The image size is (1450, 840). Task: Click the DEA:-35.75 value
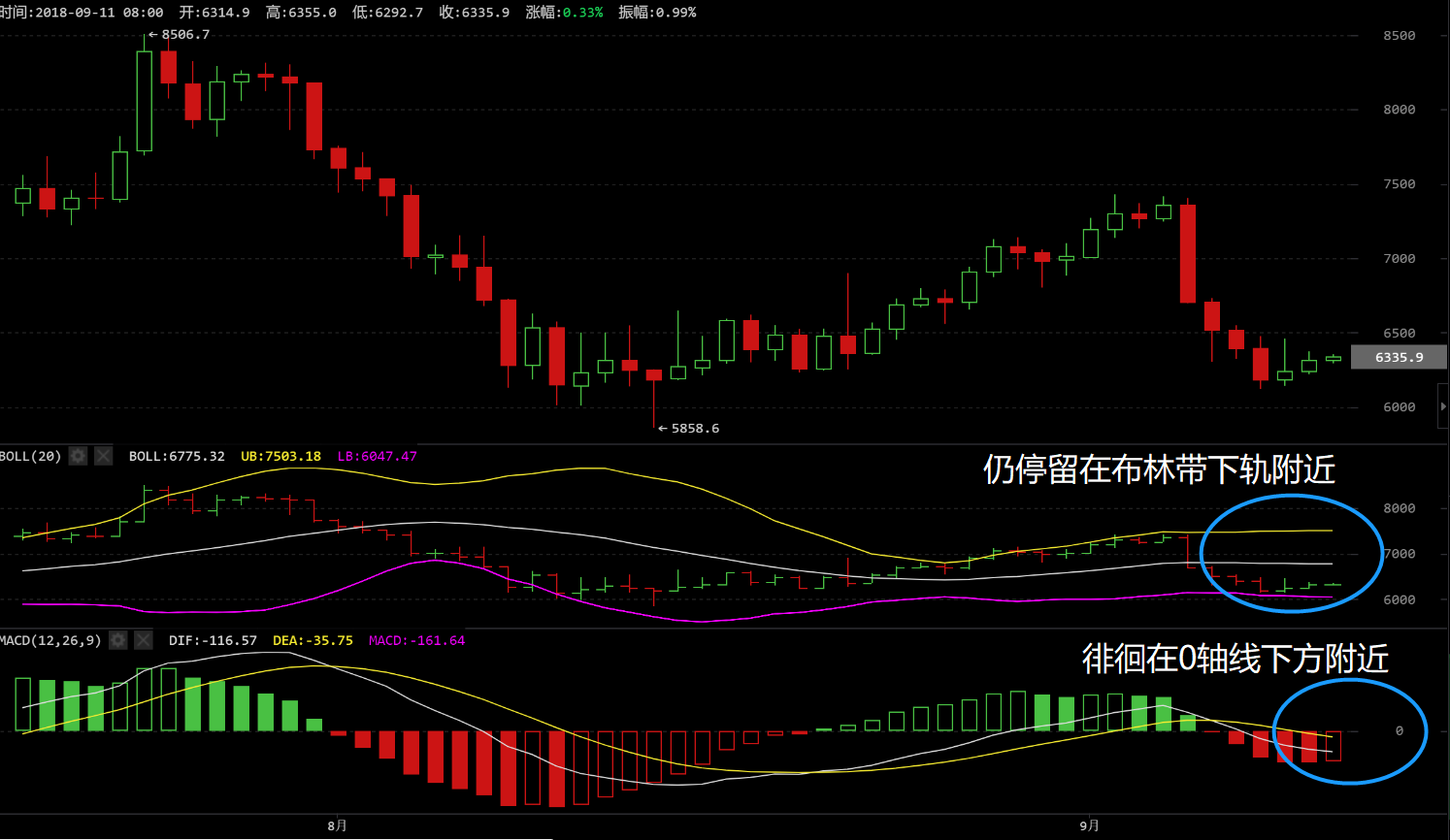(x=313, y=640)
